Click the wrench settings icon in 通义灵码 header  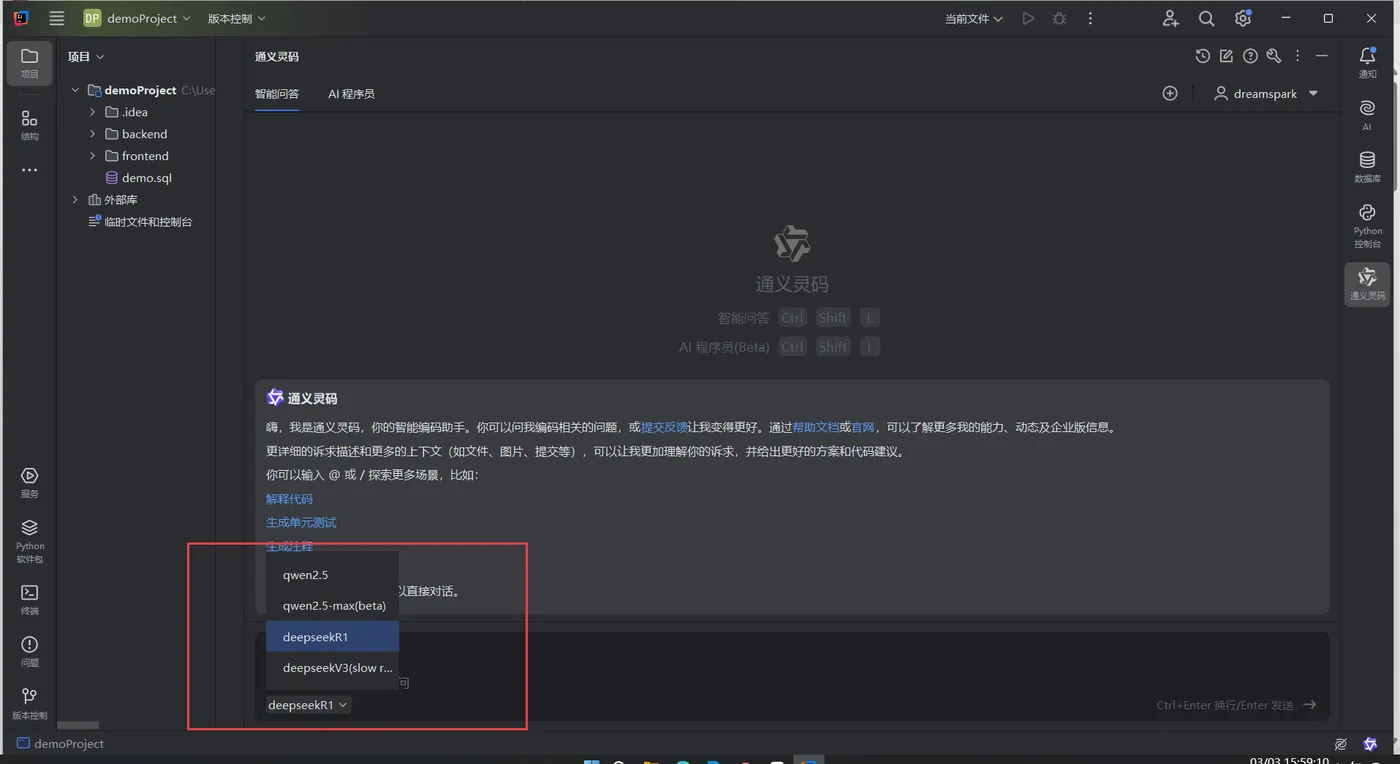coord(1273,56)
